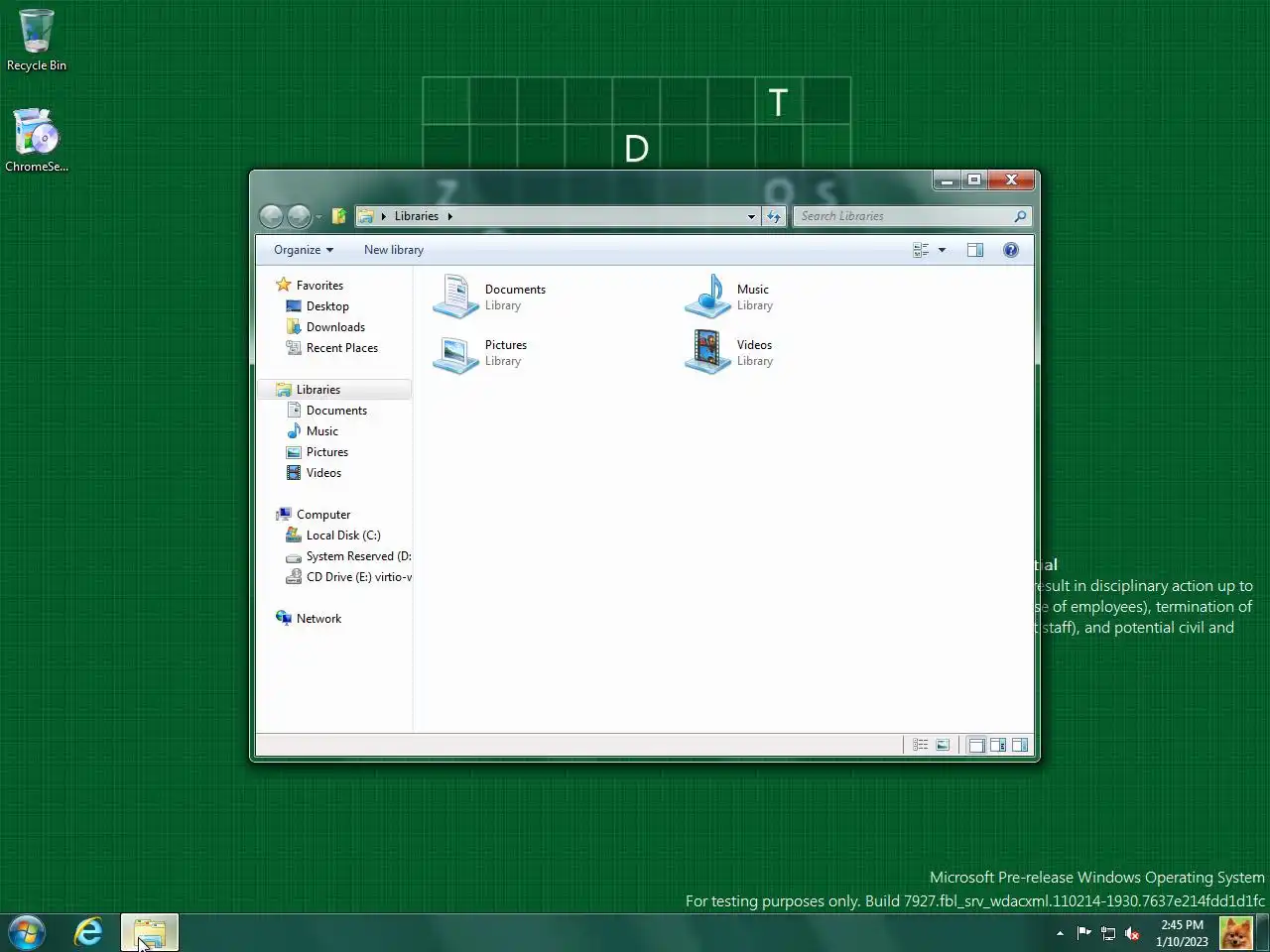Open the Music library in the main pane
This screenshot has height=952, width=1270.
click(729, 297)
